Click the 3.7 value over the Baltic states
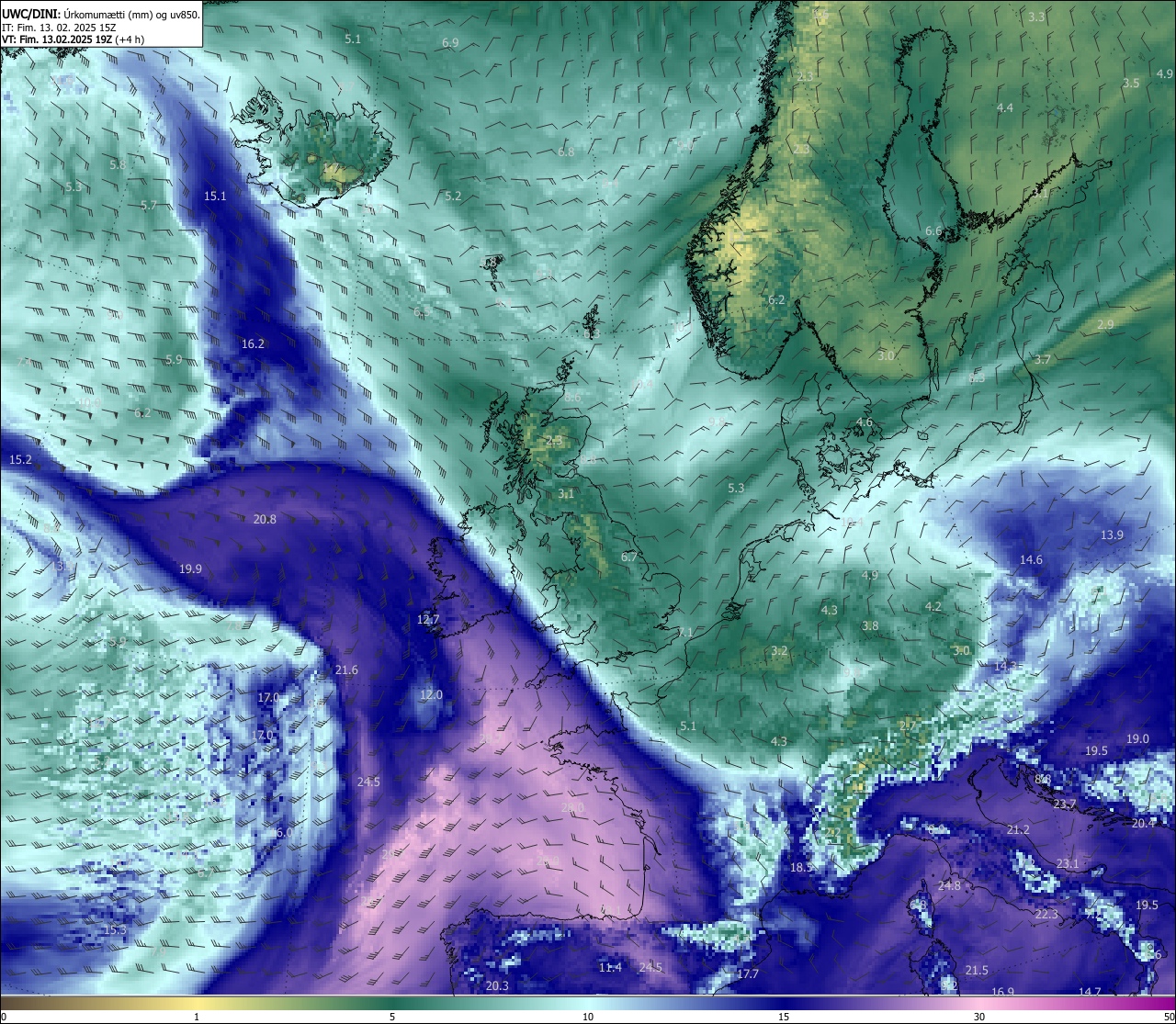This screenshot has height=1024, width=1176. click(x=1042, y=359)
